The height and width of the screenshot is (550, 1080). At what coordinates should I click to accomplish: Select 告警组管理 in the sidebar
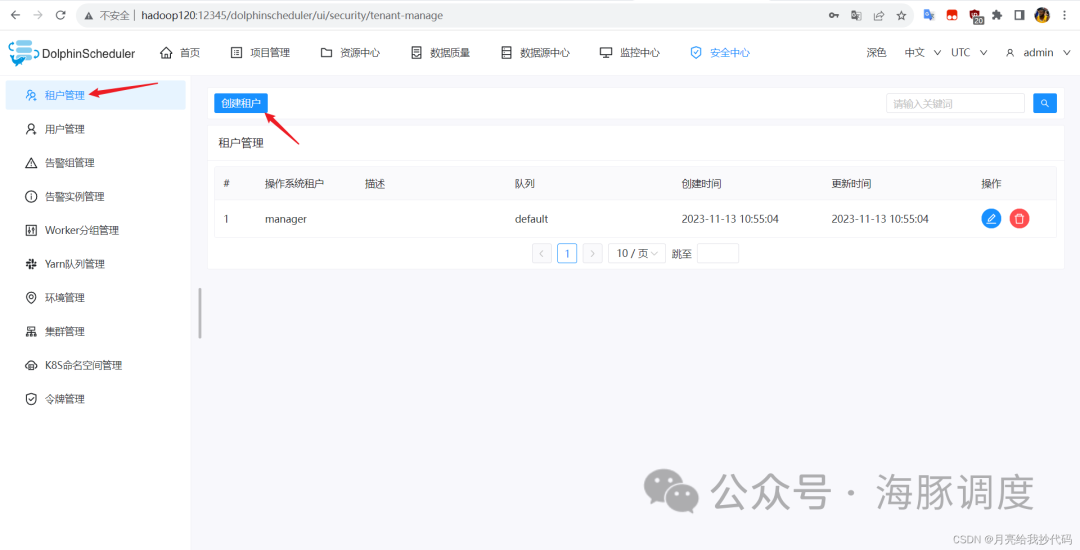tap(96, 162)
